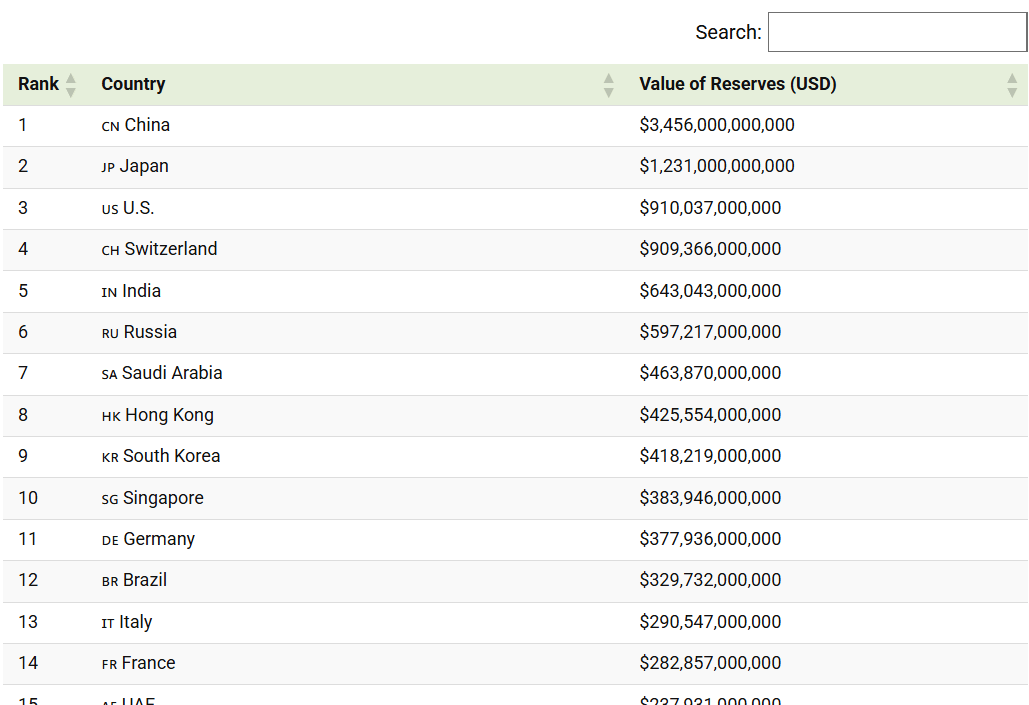Sort table by Country column arrows

pos(608,85)
